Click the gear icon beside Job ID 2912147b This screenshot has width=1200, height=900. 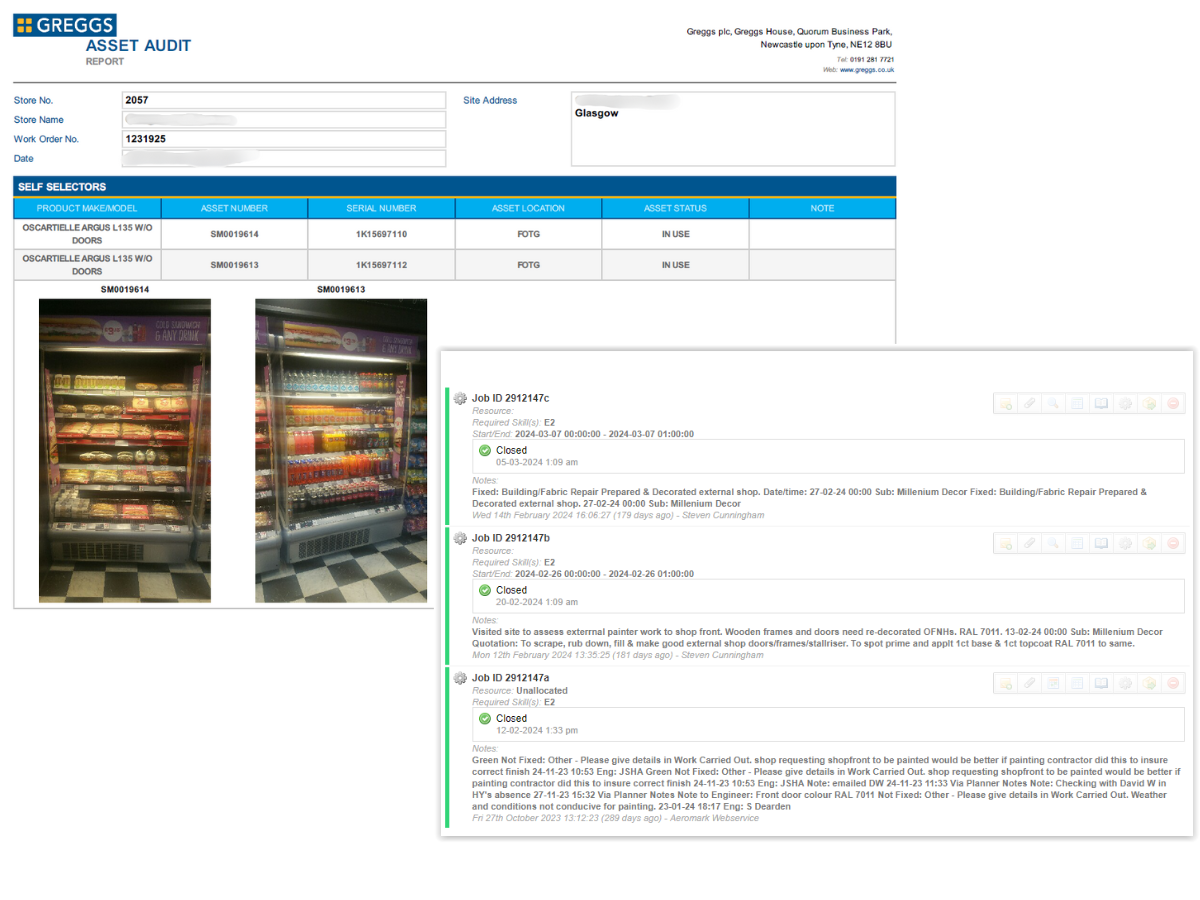pyautogui.click(x=460, y=538)
